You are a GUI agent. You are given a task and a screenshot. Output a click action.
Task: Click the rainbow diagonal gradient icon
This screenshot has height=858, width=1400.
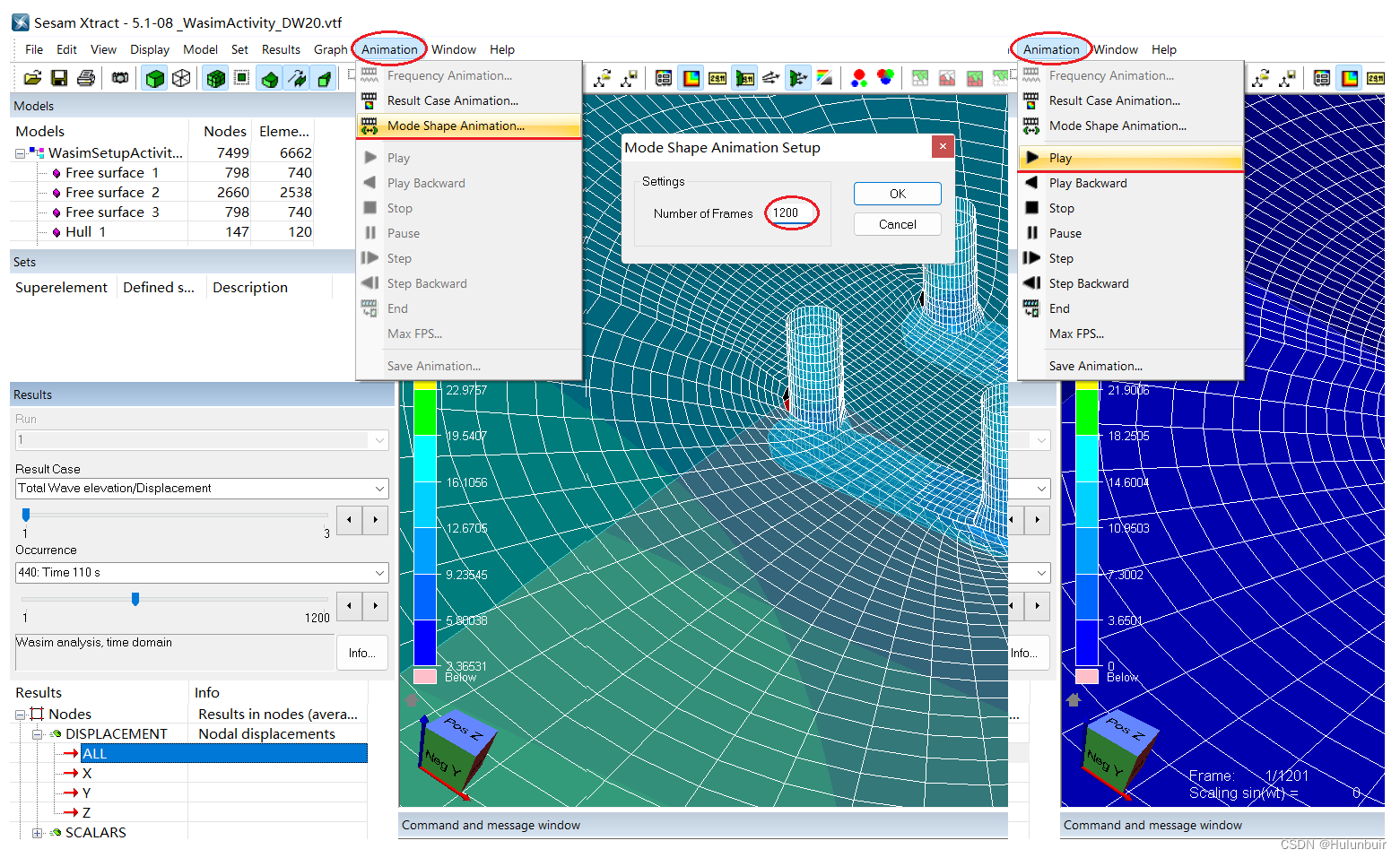click(x=824, y=78)
